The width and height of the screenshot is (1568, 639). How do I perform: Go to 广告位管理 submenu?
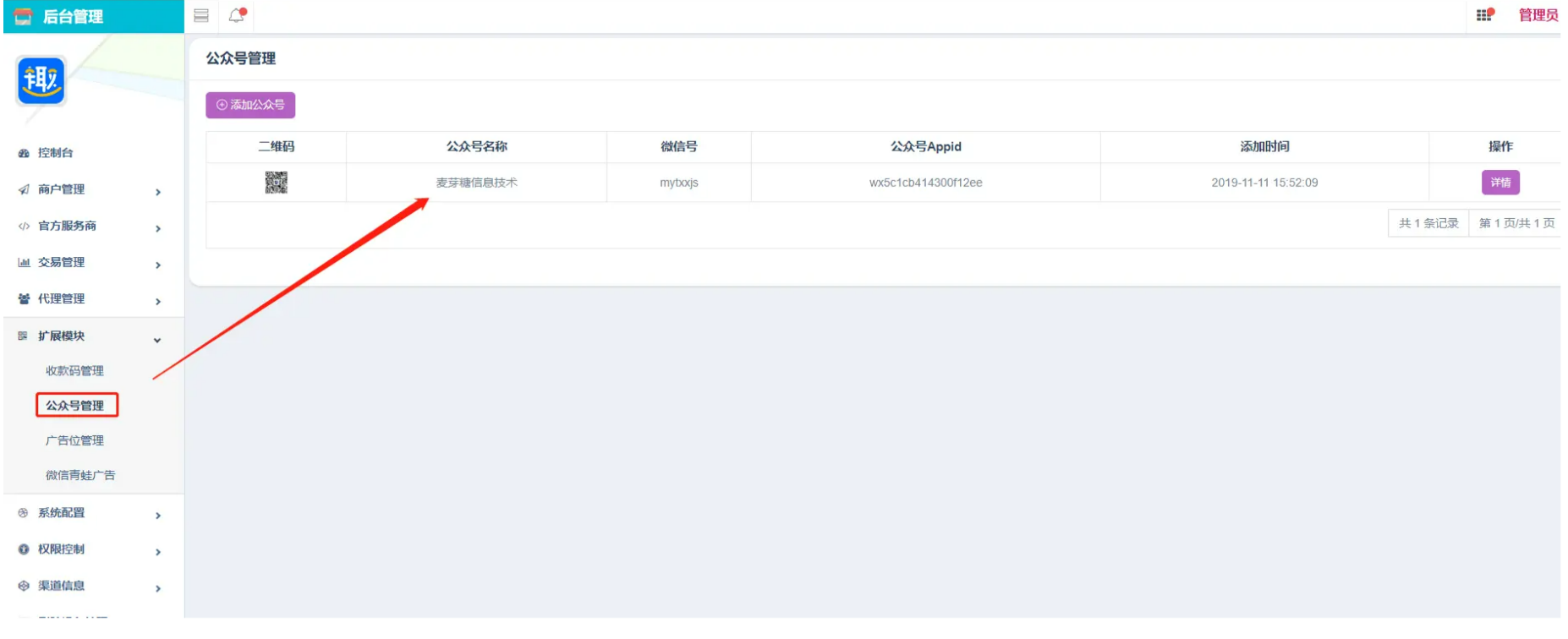coord(74,440)
